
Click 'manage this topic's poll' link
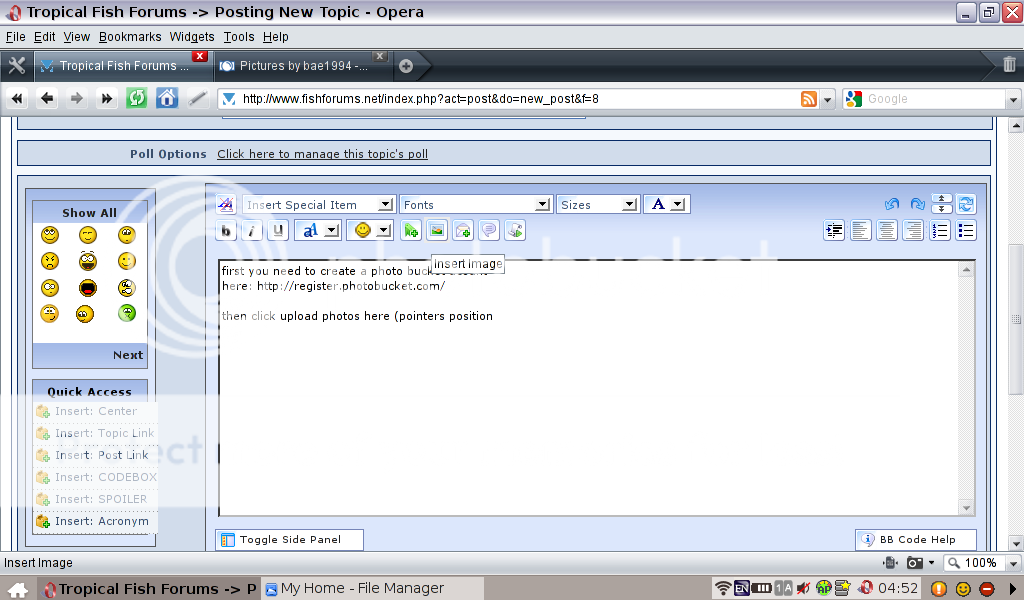[322, 154]
